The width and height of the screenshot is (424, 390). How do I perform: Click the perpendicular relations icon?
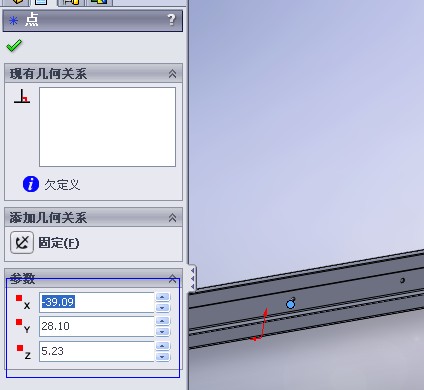click(22, 96)
